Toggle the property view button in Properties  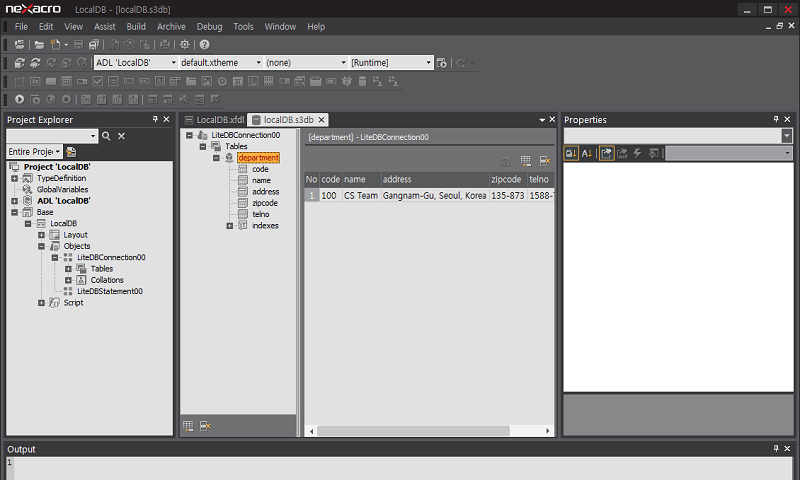[607, 153]
